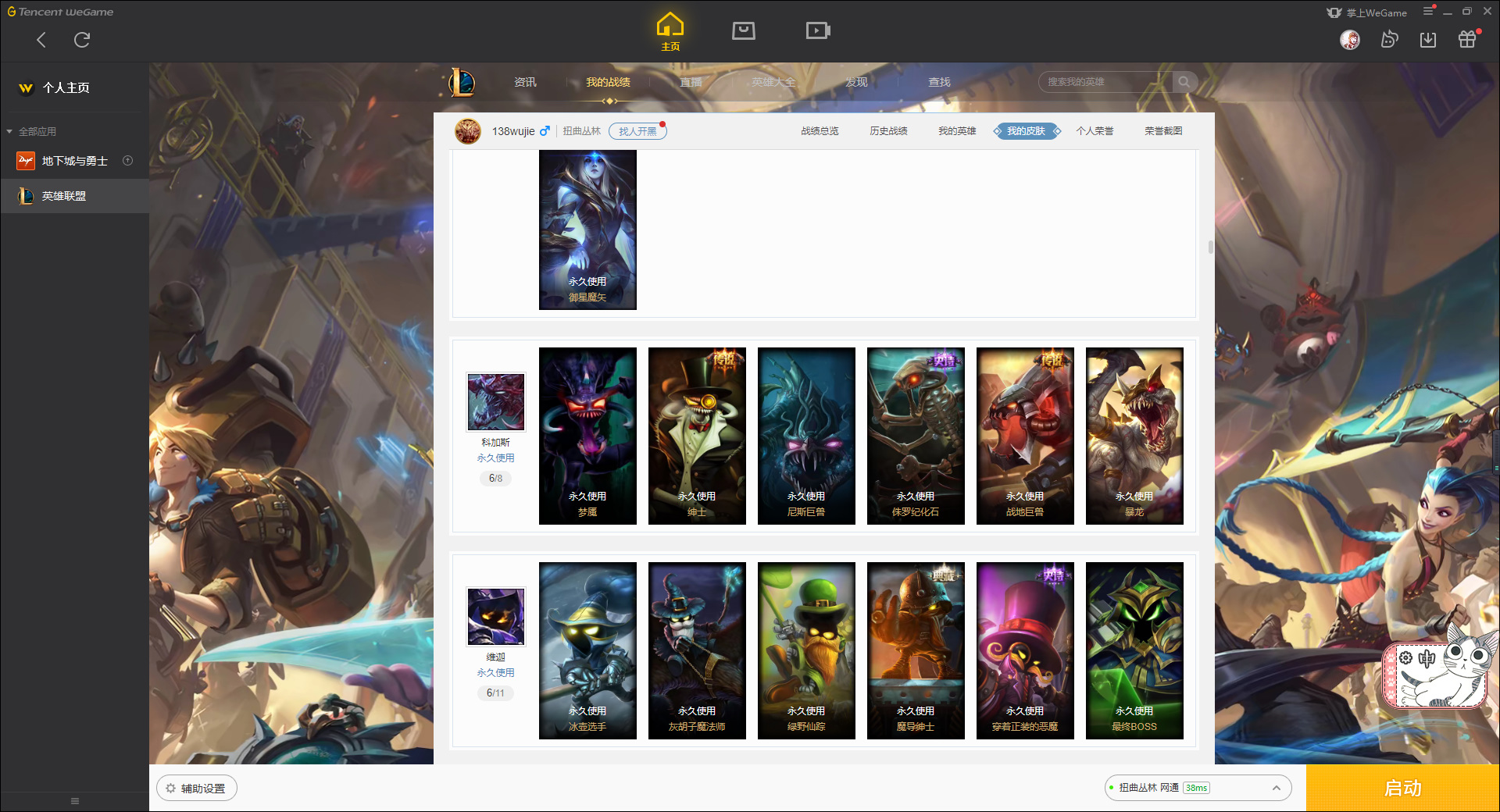Click the 启动 launch button
The width and height of the screenshot is (1500, 812).
click(x=1403, y=789)
